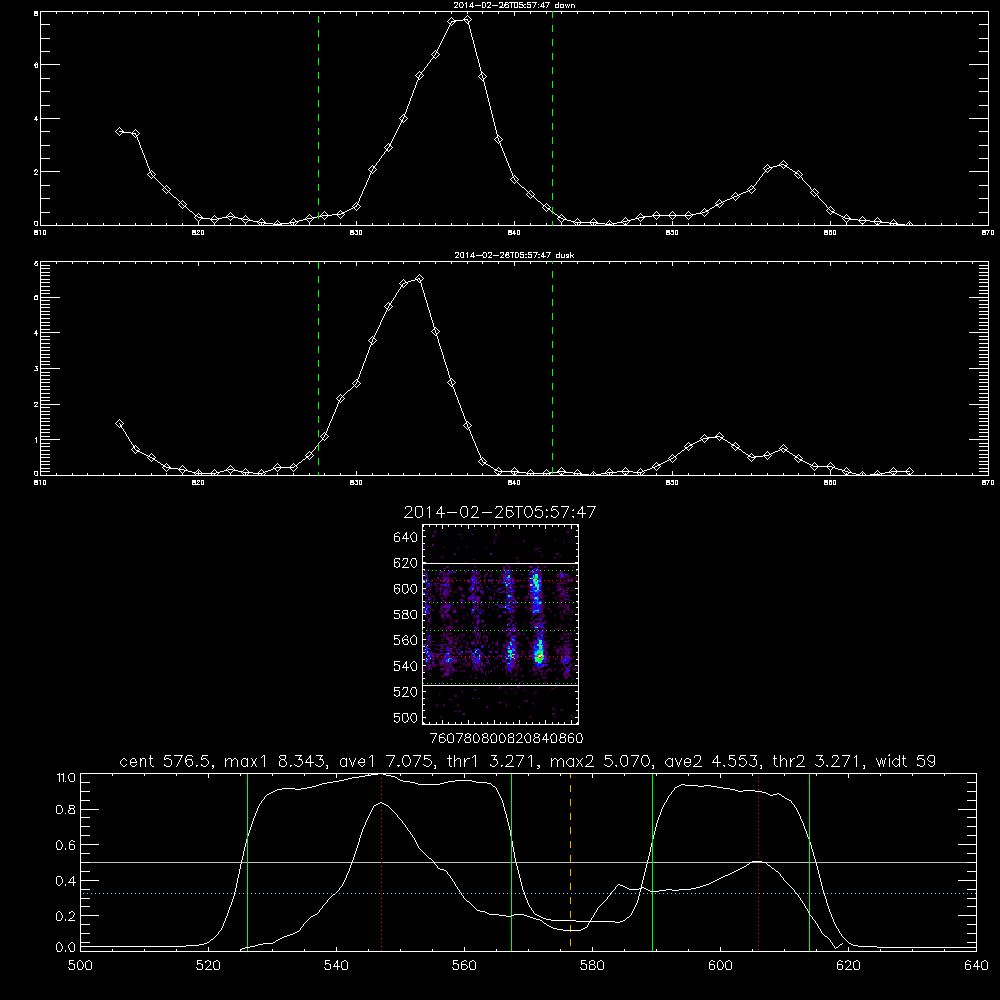Click the '580' x-axis label of the bottom plot
Screen dimensions: 1000x1000
coord(592,966)
